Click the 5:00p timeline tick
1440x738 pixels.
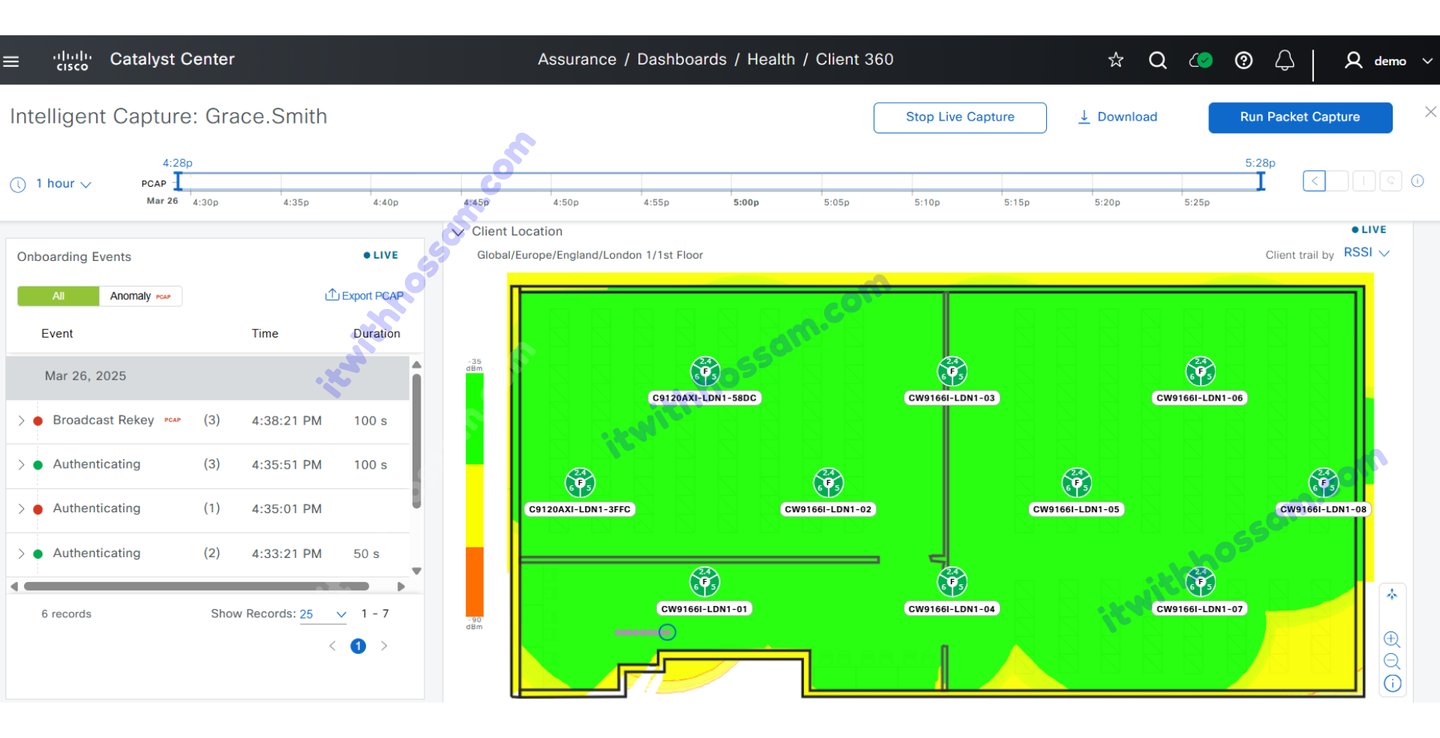coord(746,202)
